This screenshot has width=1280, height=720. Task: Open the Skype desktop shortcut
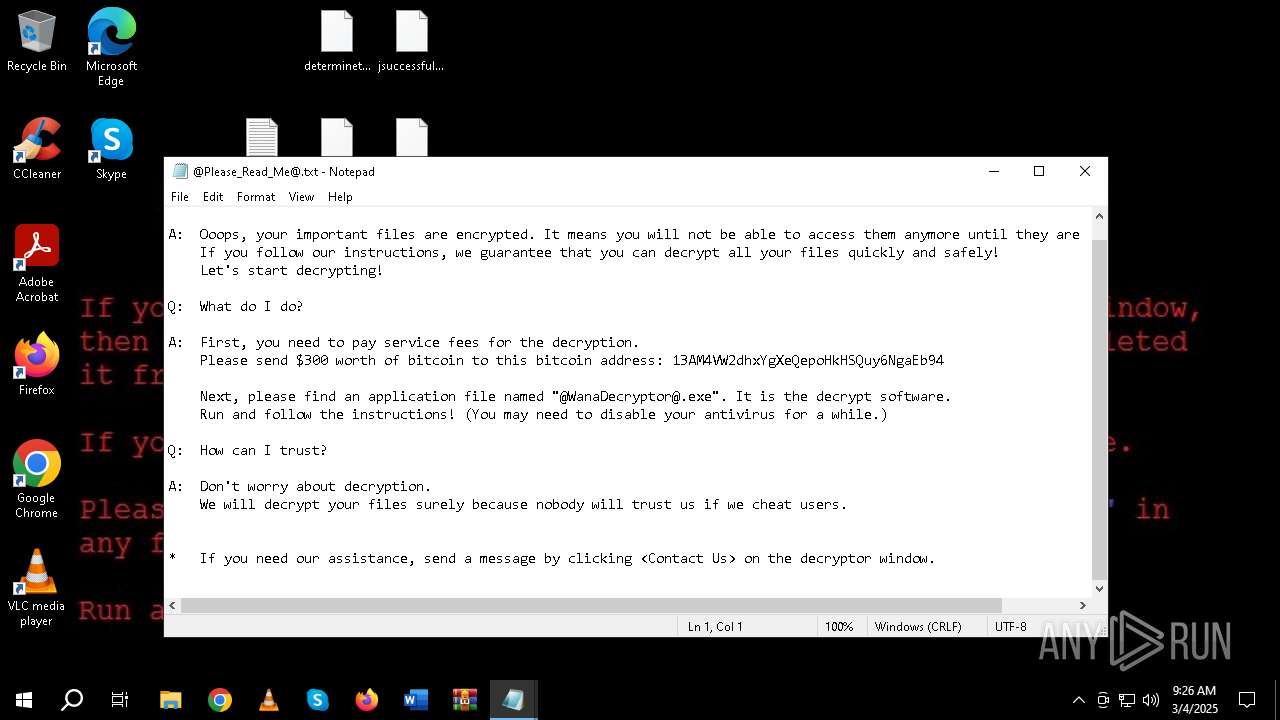pos(111,148)
